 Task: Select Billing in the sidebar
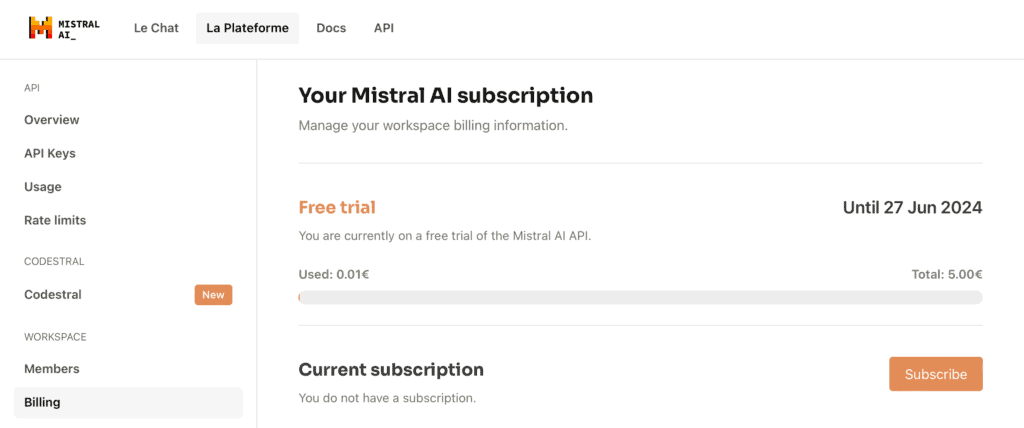[42, 402]
